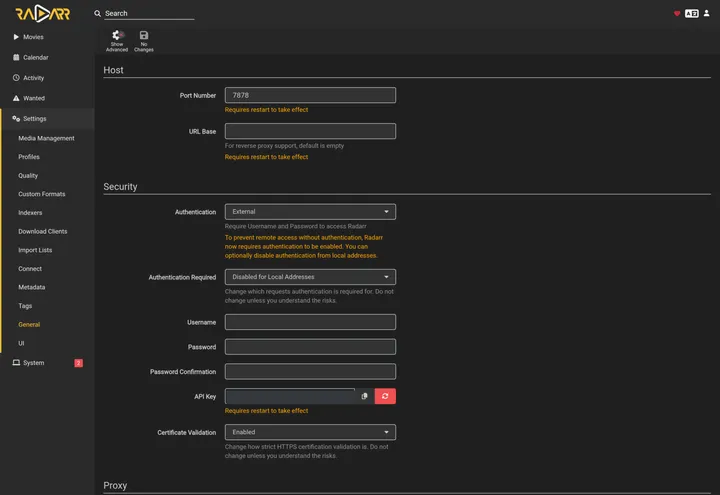Click the Calendar icon in sidebar

pos(16,57)
